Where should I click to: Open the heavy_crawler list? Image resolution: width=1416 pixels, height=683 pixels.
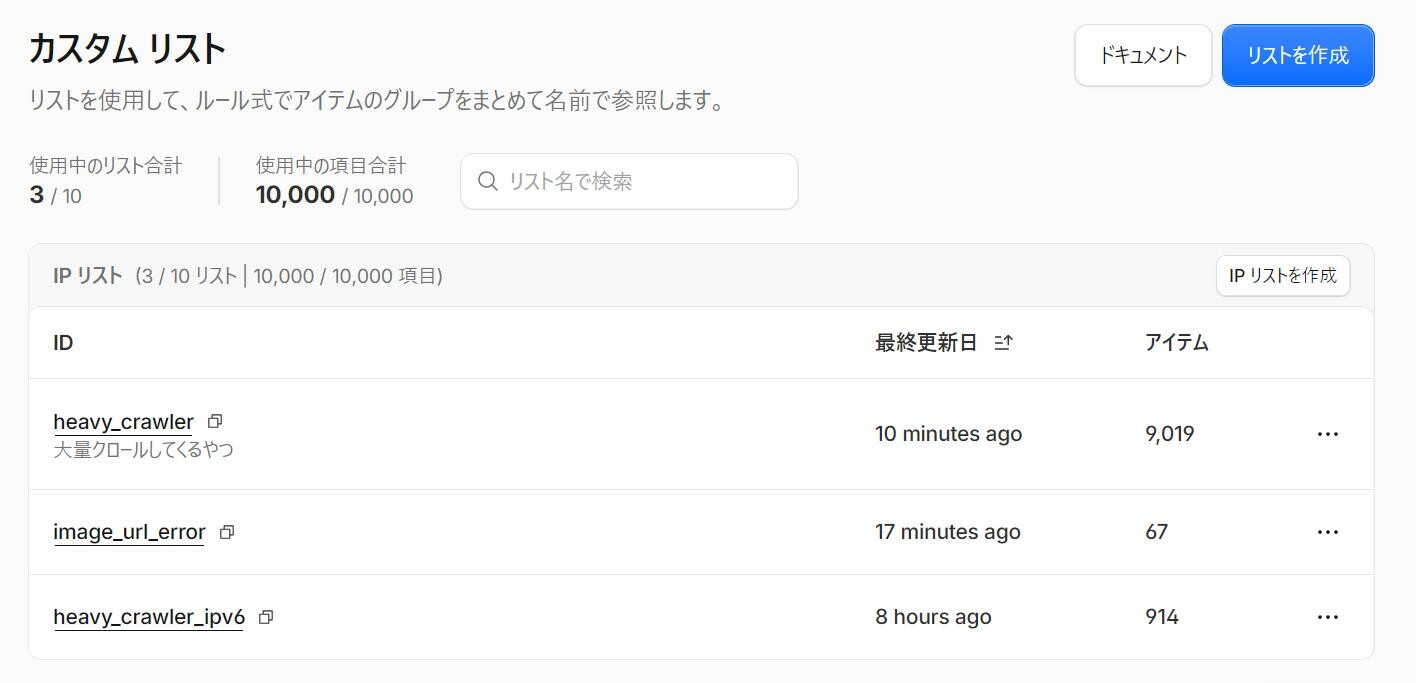tap(123, 422)
